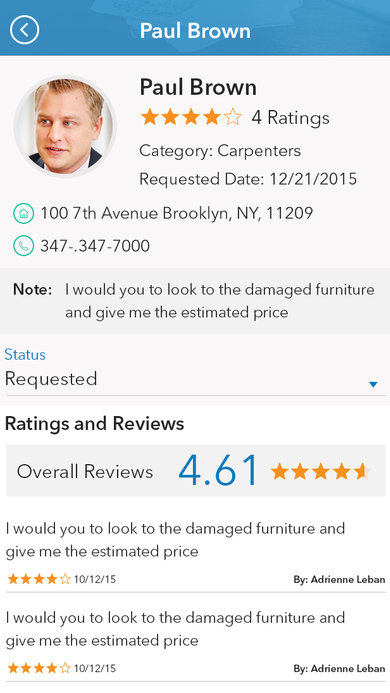Screen dimensions: 390x693
Task: Tap the back arrow icon
Action: point(25,30)
